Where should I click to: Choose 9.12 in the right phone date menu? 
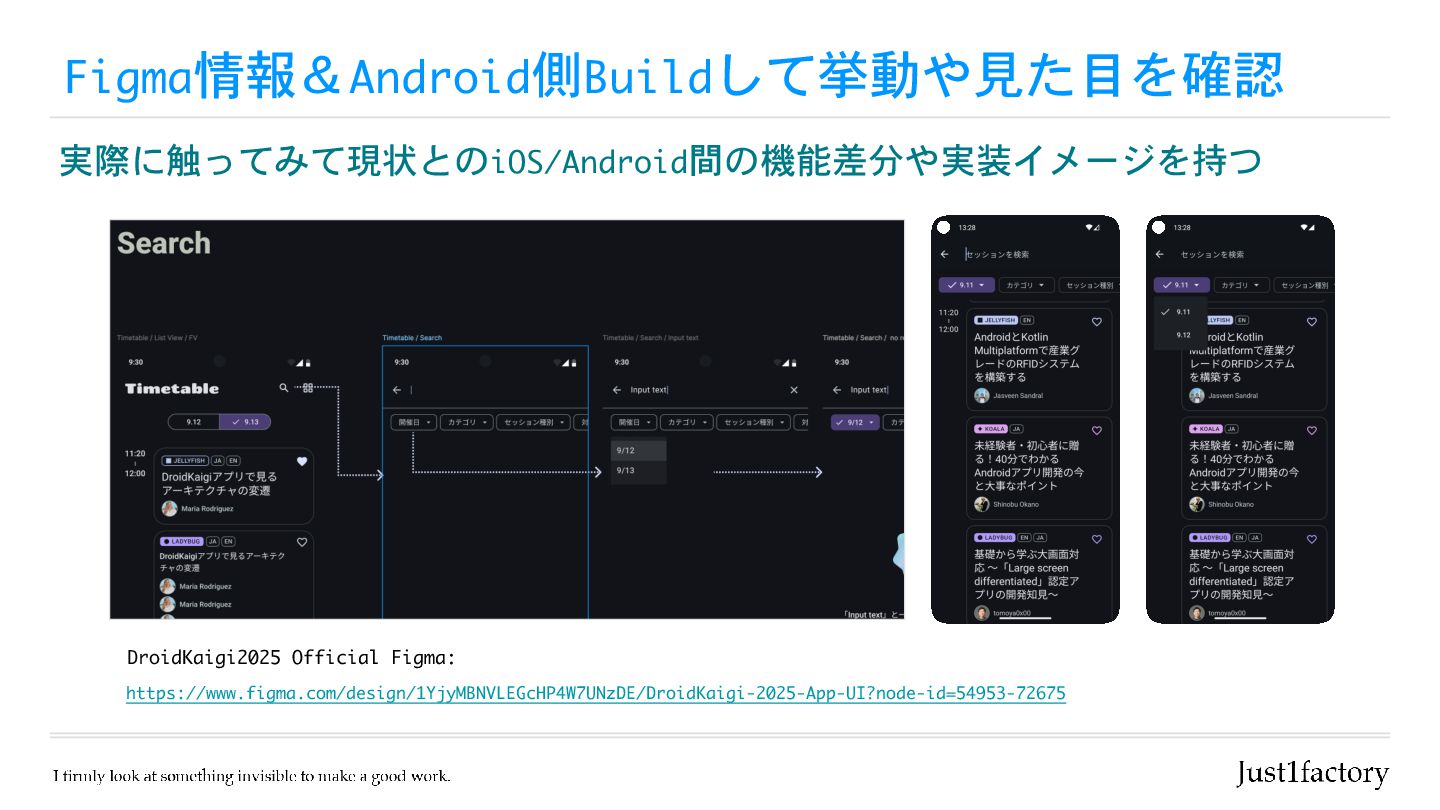pyautogui.click(x=1180, y=335)
